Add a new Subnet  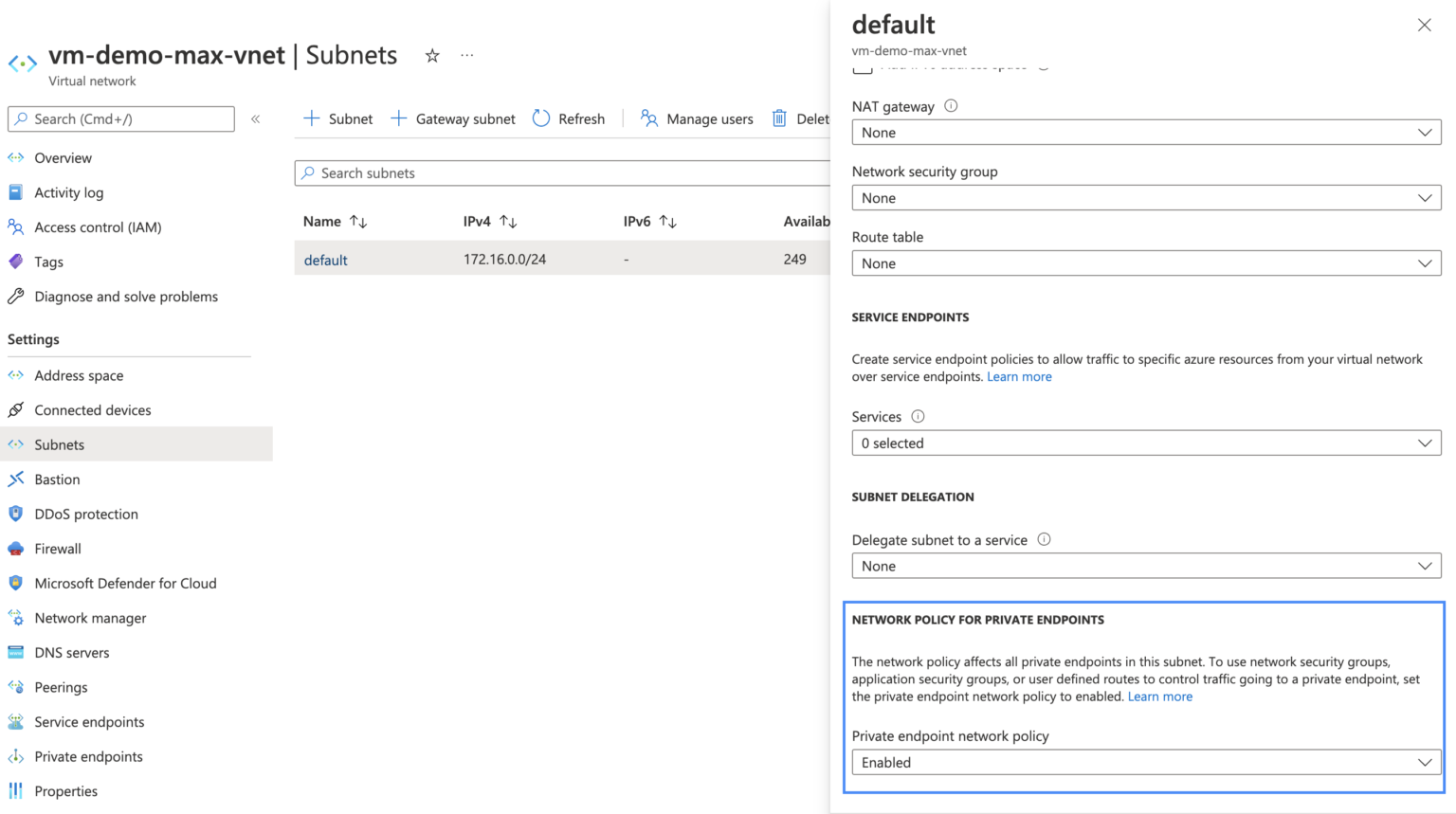pos(337,118)
